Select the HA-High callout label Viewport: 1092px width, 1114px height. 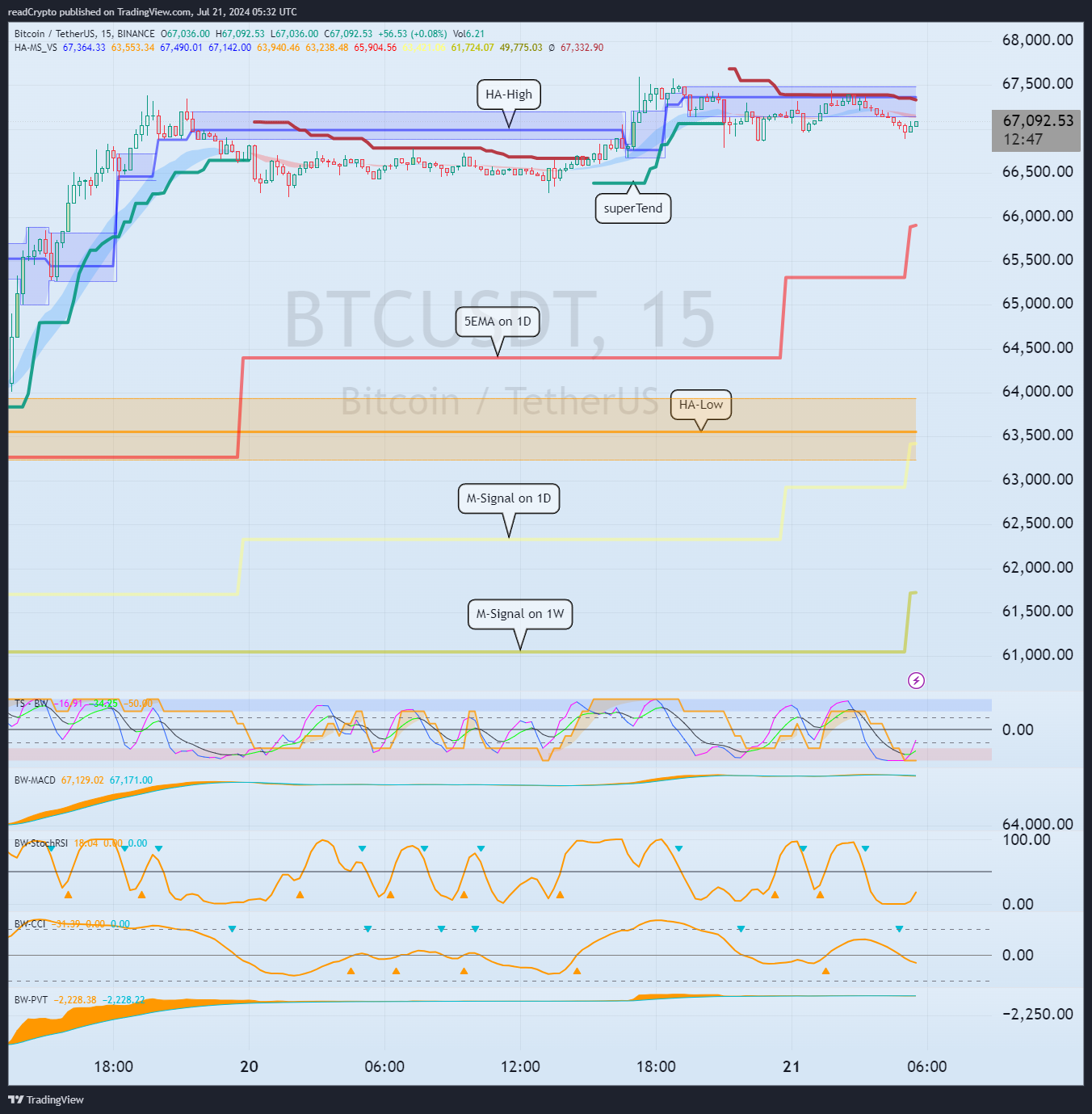[x=509, y=95]
